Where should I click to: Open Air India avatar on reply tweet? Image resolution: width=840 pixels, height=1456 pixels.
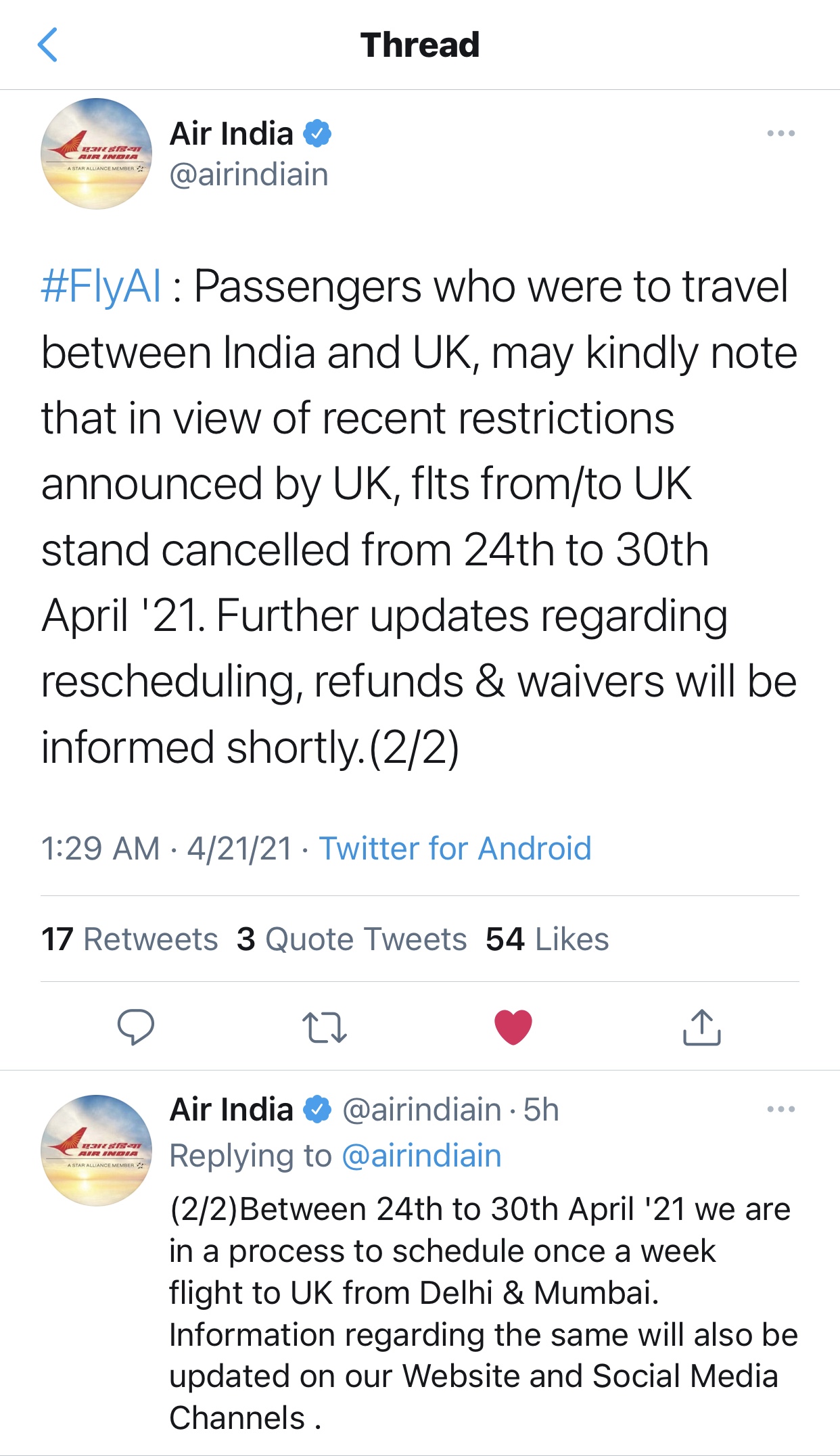97,1150
